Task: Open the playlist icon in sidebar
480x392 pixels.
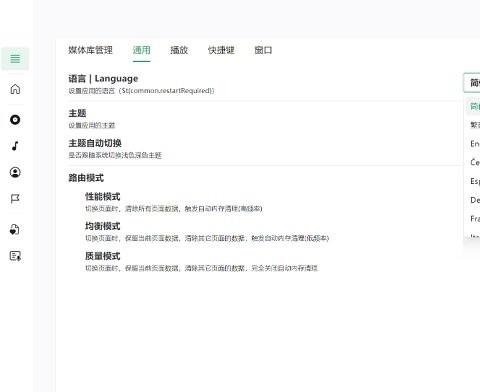Action: coord(15,256)
